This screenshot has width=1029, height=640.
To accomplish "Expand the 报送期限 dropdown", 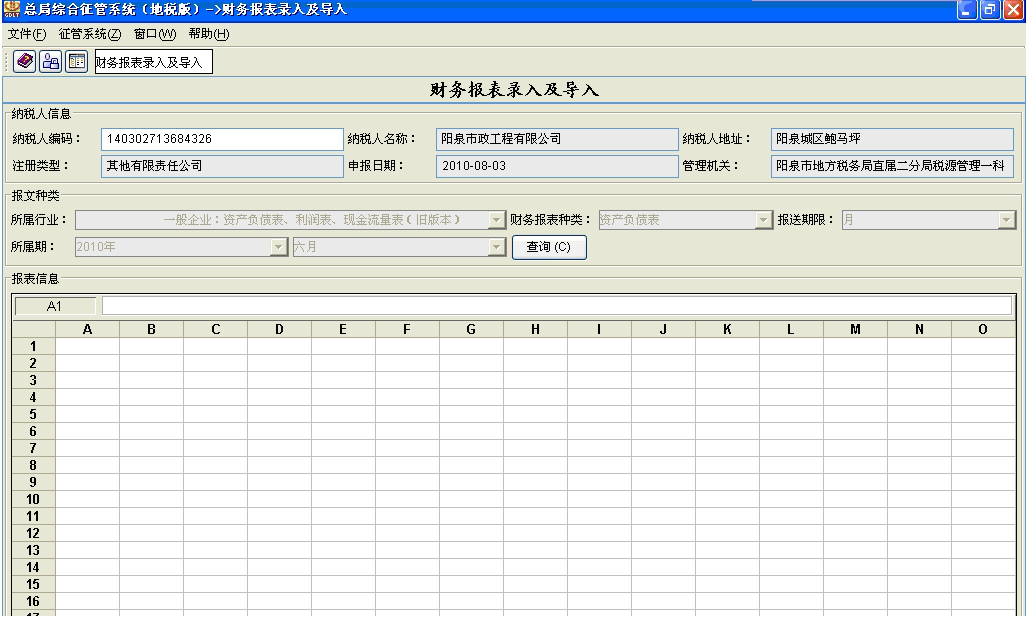I will click(x=1007, y=220).
